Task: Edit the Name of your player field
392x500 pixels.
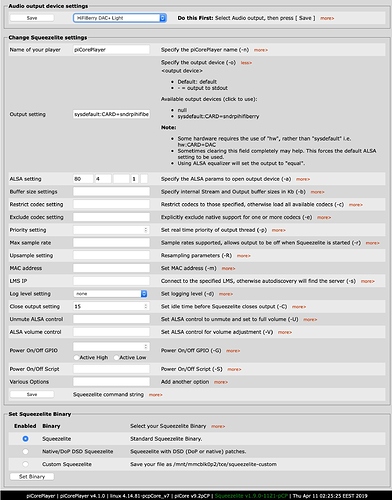Action: (x=111, y=50)
